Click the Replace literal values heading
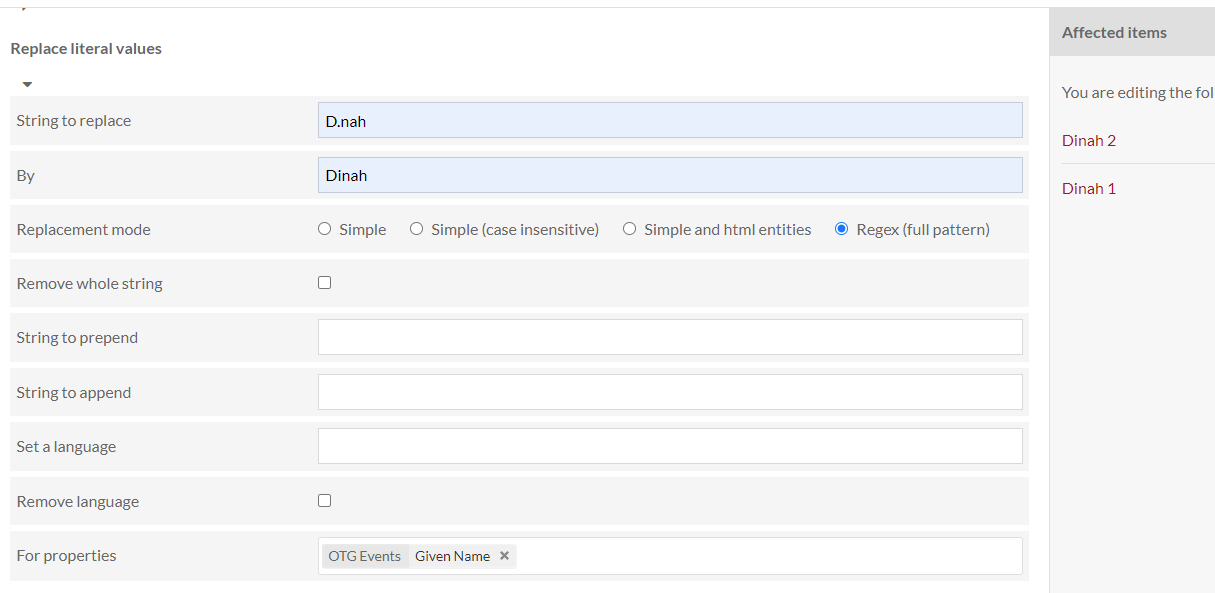The image size is (1215, 593). 86,48
